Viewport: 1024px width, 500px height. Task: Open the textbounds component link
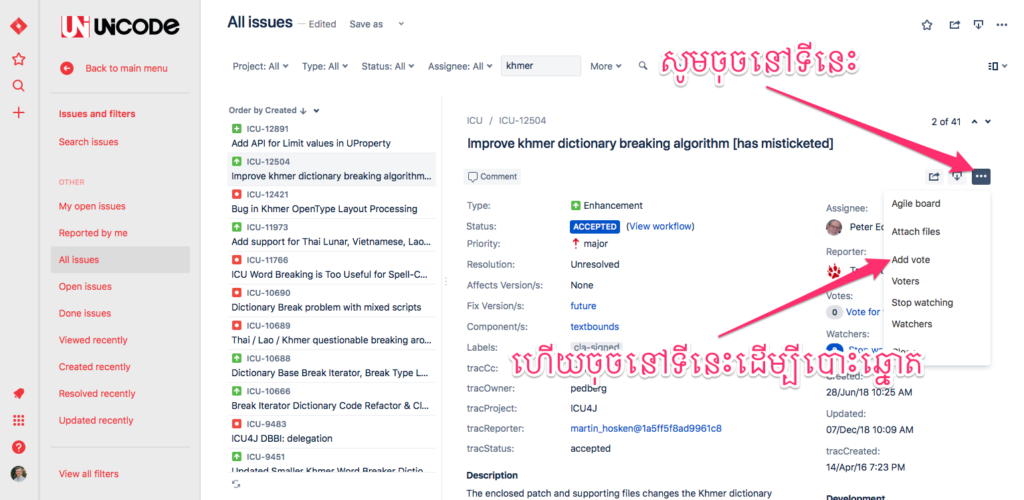click(594, 326)
